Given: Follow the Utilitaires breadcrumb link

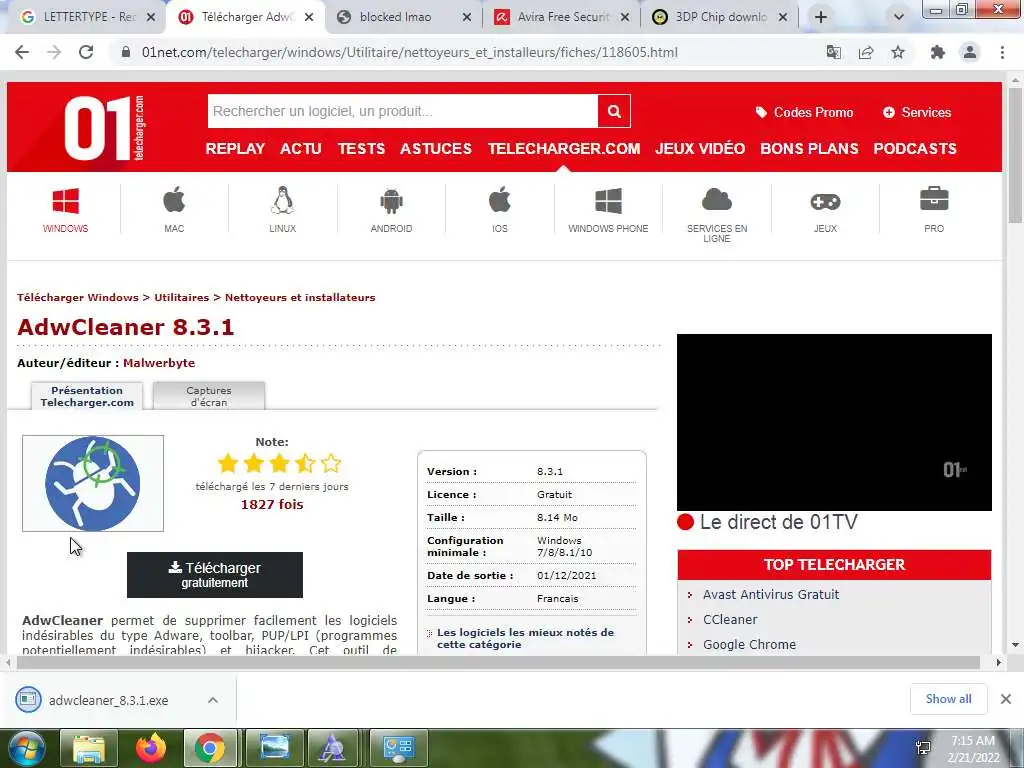Looking at the screenshot, I should click(x=182, y=297).
